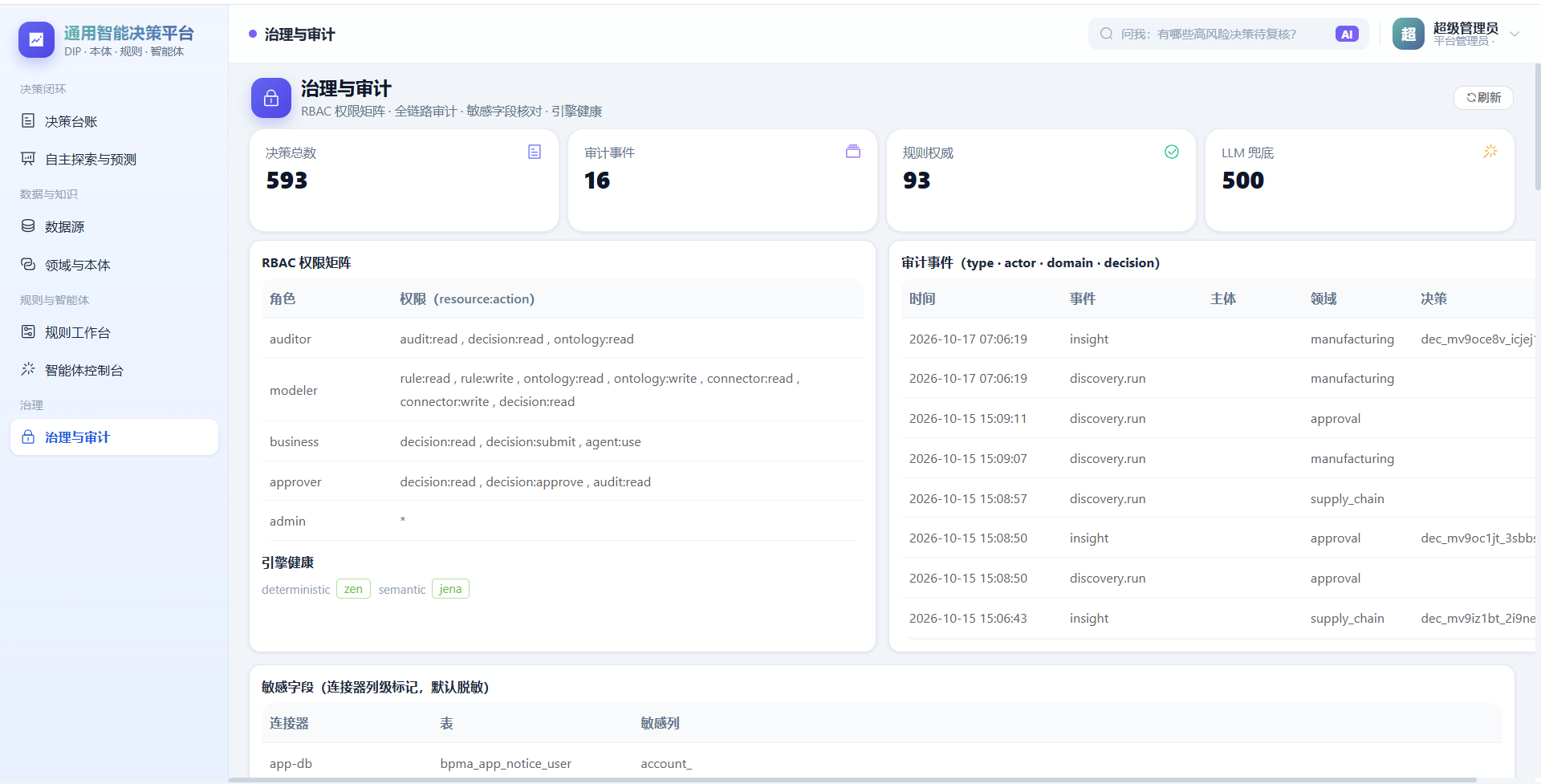Go to 数据源 page
The image size is (1541, 784).
pyautogui.click(x=114, y=226)
